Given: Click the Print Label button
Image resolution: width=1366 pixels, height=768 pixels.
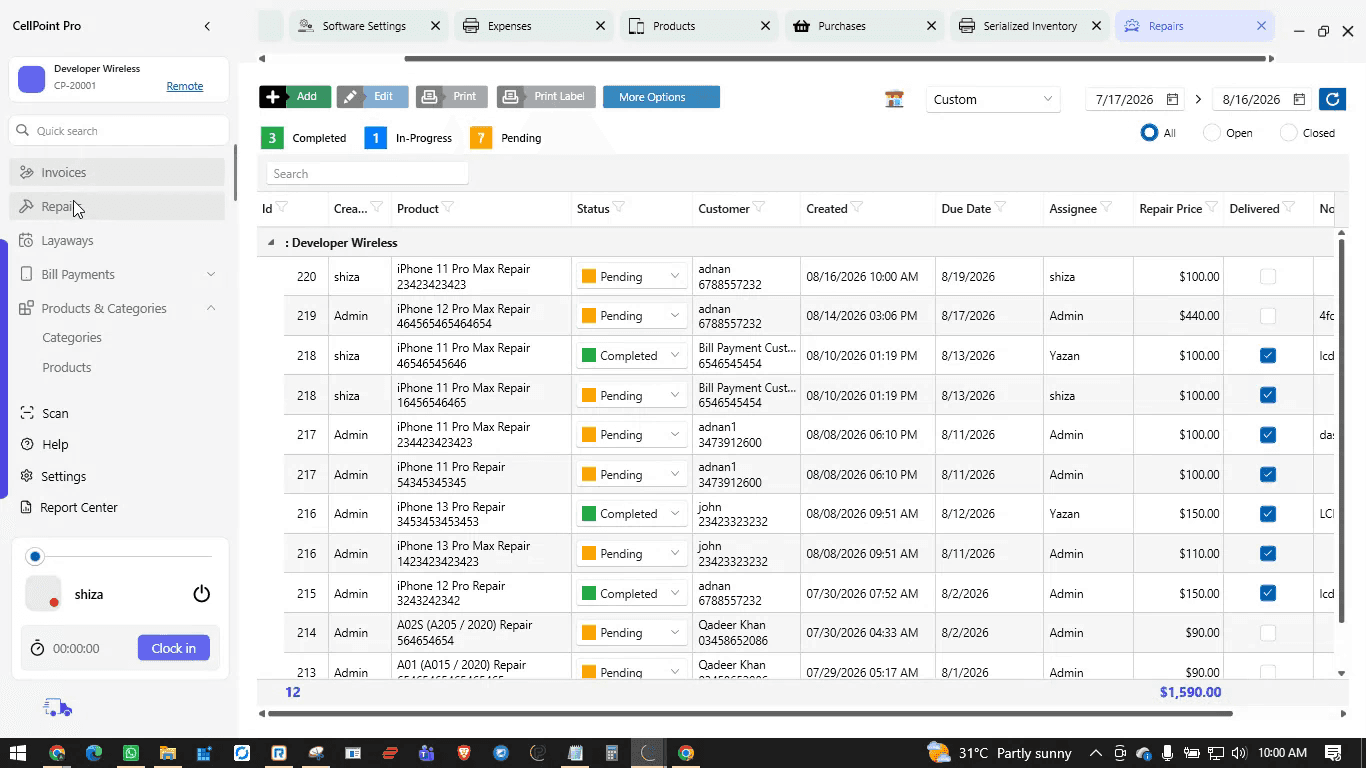Looking at the screenshot, I should 546,97.
